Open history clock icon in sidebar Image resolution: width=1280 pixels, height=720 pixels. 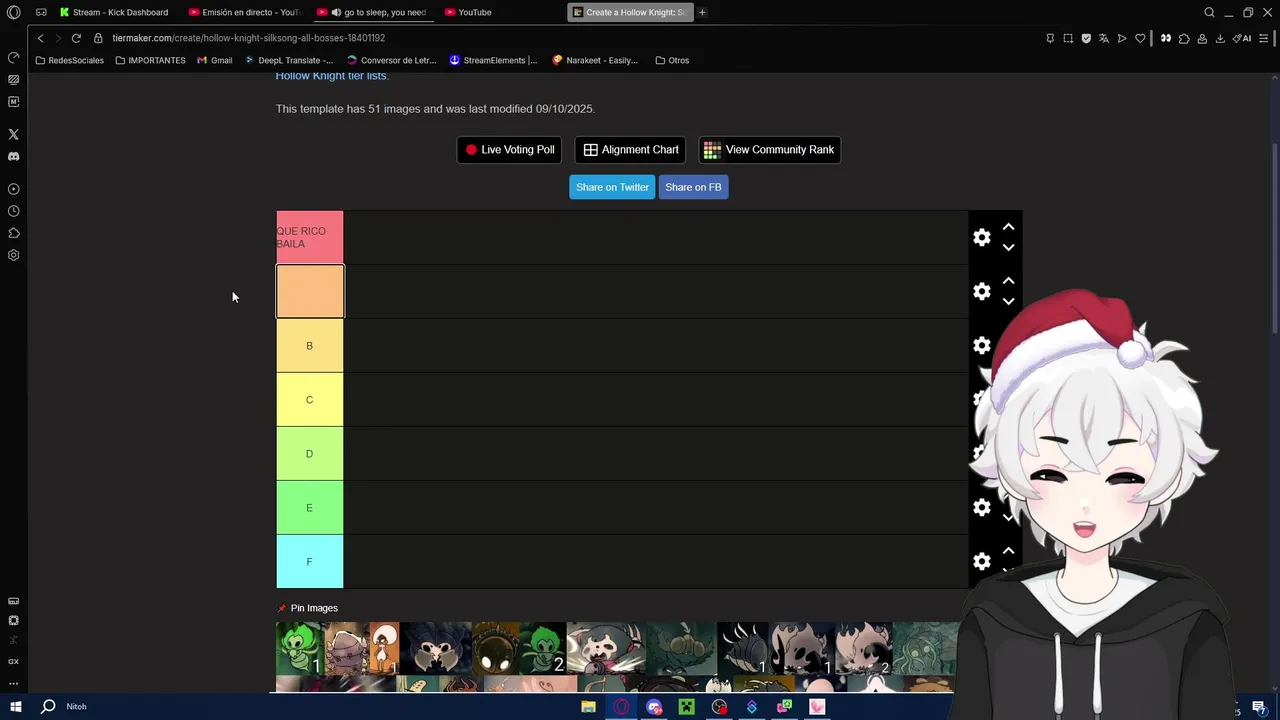point(13,211)
